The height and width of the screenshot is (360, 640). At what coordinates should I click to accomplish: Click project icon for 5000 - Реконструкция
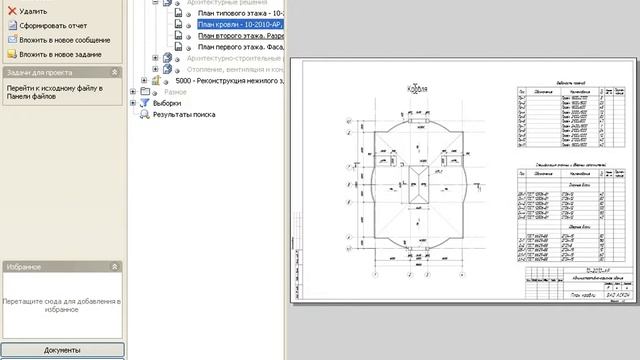[x=156, y=80]
